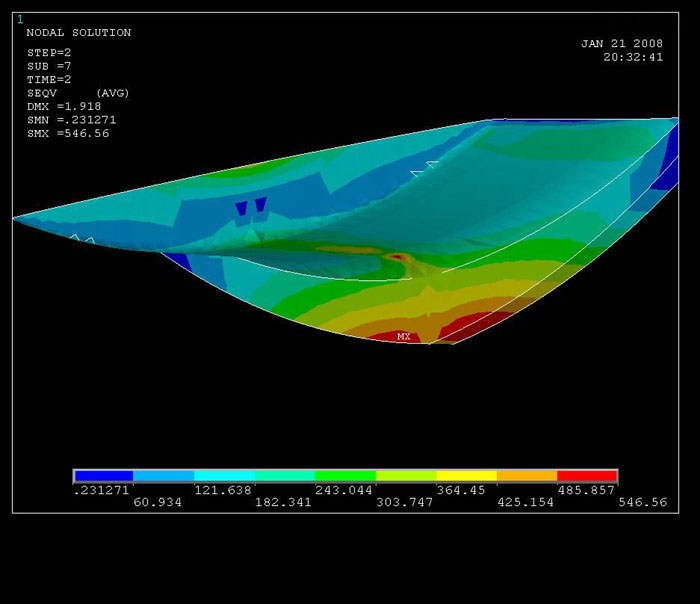The width and height of the screenshot is (700, 604).
Task: Click the 60.934 legend scale value
Action: click(x=158, y=502)
